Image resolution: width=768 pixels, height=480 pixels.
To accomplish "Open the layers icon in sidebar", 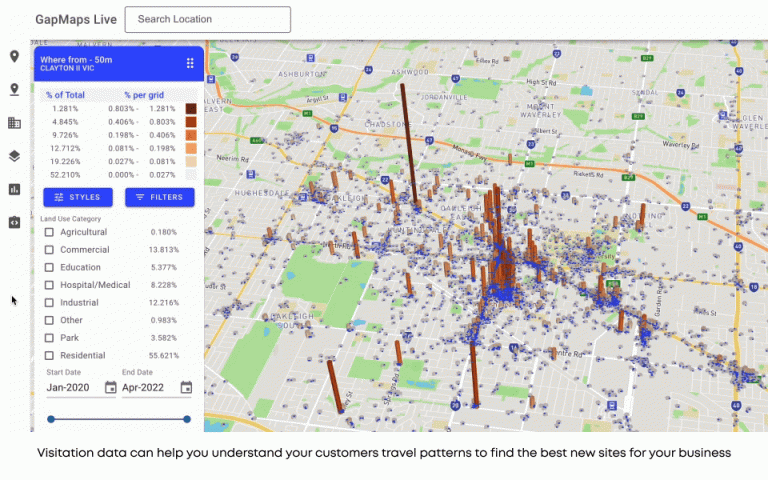I will click(x=14, y=156).
